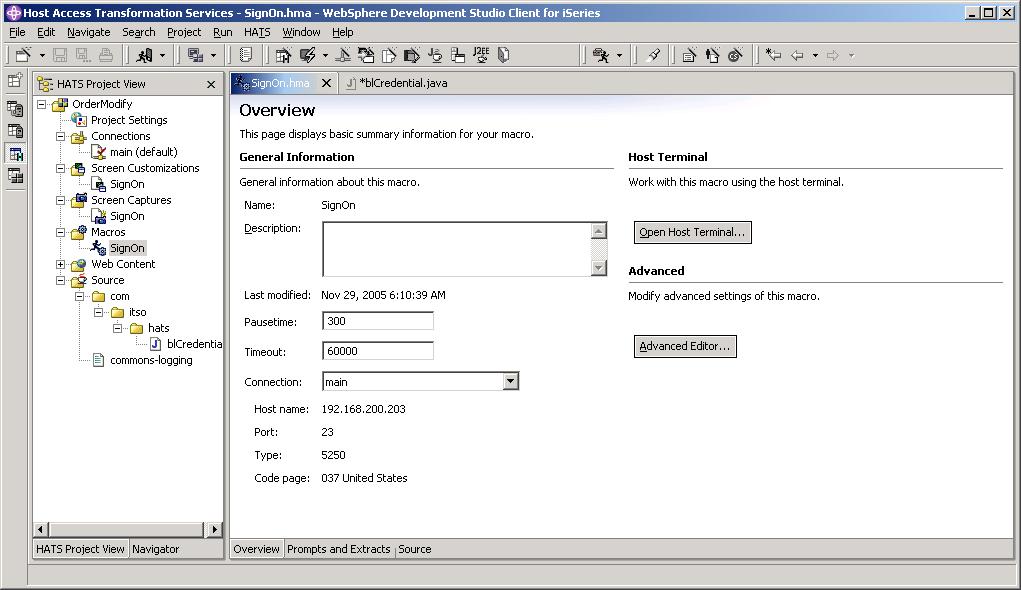1021x590 pixels.
Task: Collapse the Screen Customizations folder
Action: [x=61, y=168]
